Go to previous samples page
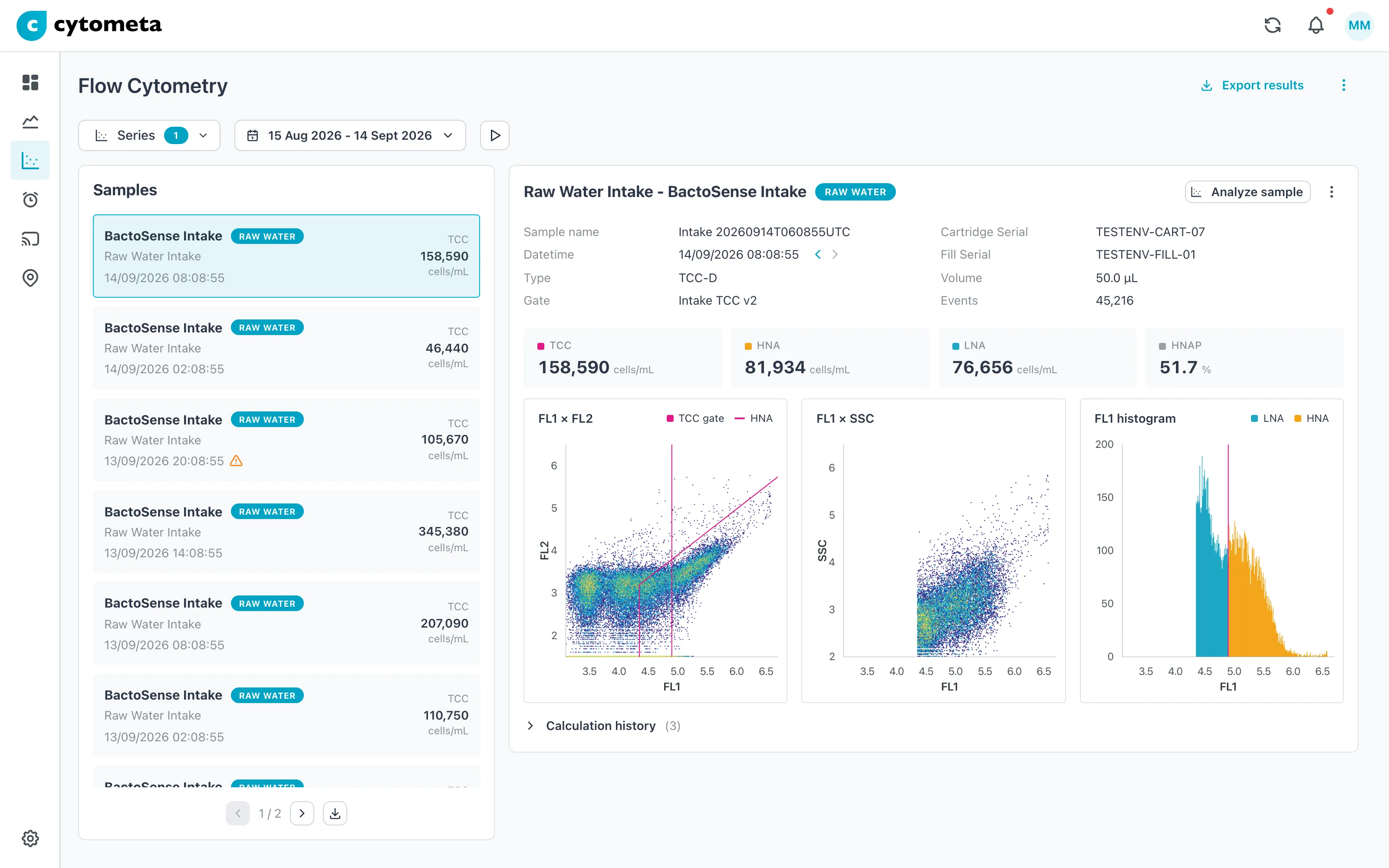Viewport: 1389px width, 868px height. 237,813
